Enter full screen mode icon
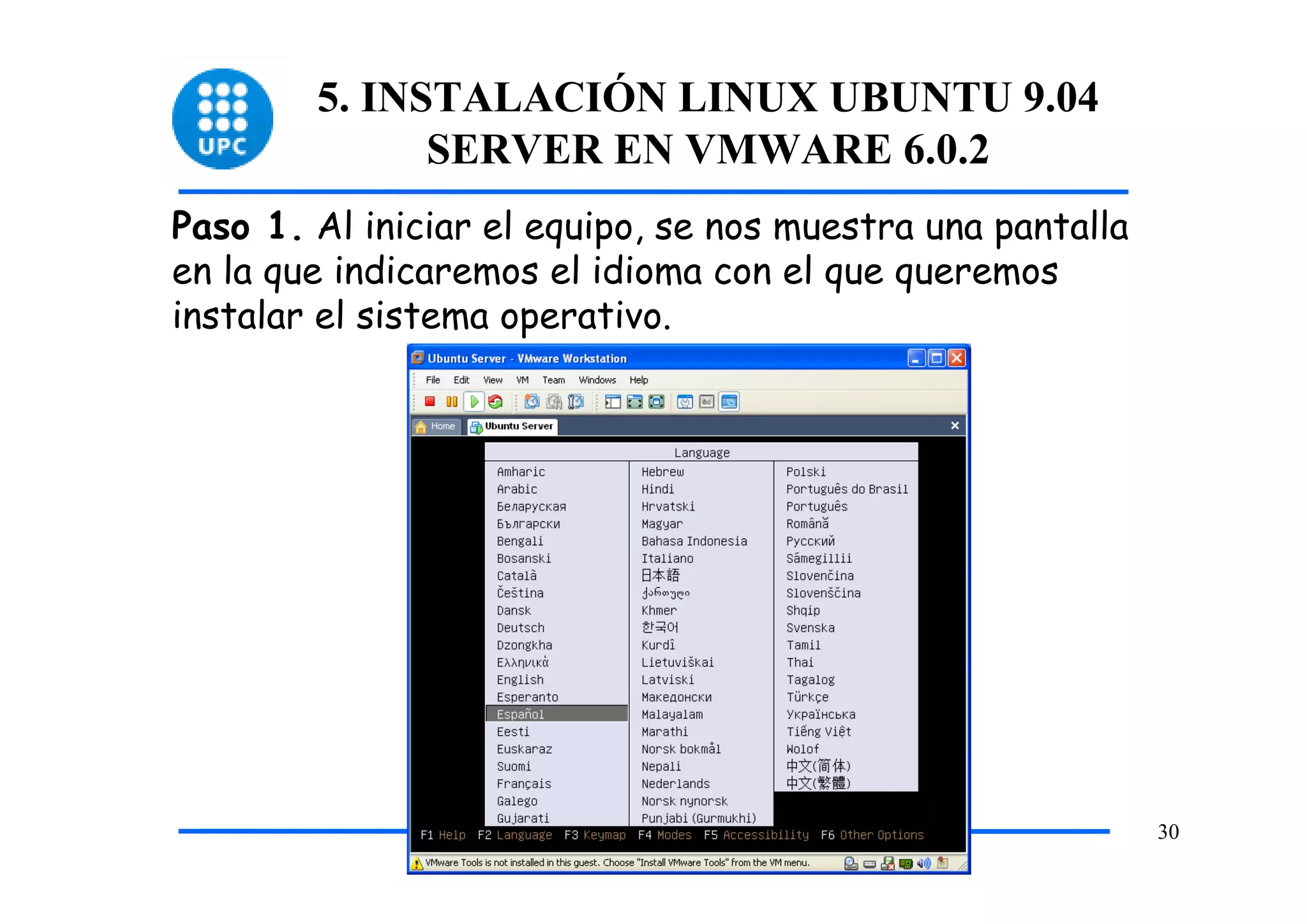The width and height of the screenshot is (1307, 924). tap(657, 401)
